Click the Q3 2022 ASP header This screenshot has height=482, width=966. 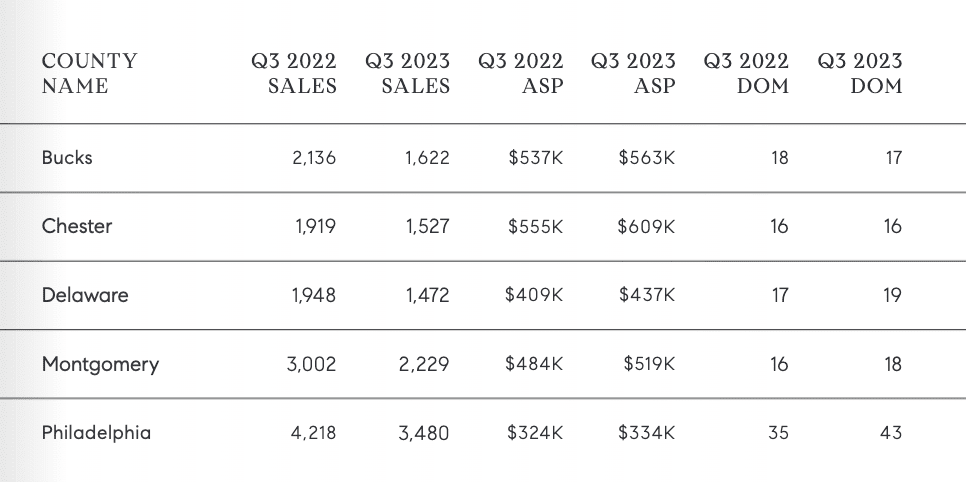[521, 73]
